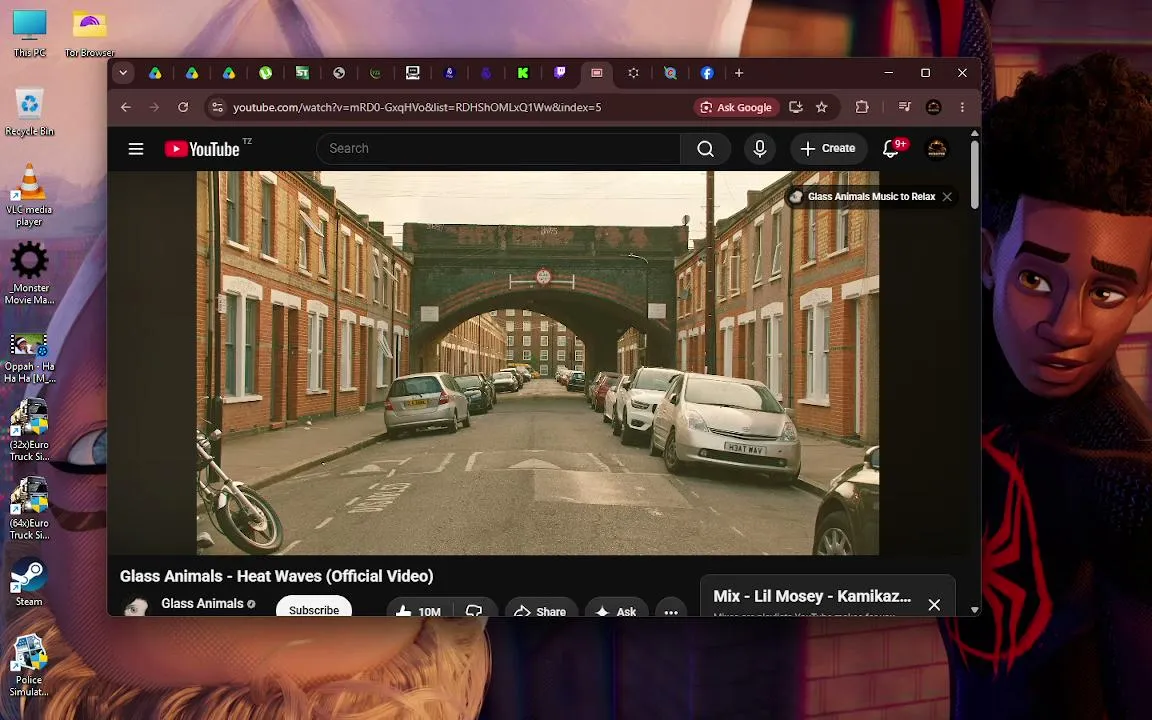Open the Glass Animals channel name link
Screen dimensions: 1152x720
click(x=202, y=603)
